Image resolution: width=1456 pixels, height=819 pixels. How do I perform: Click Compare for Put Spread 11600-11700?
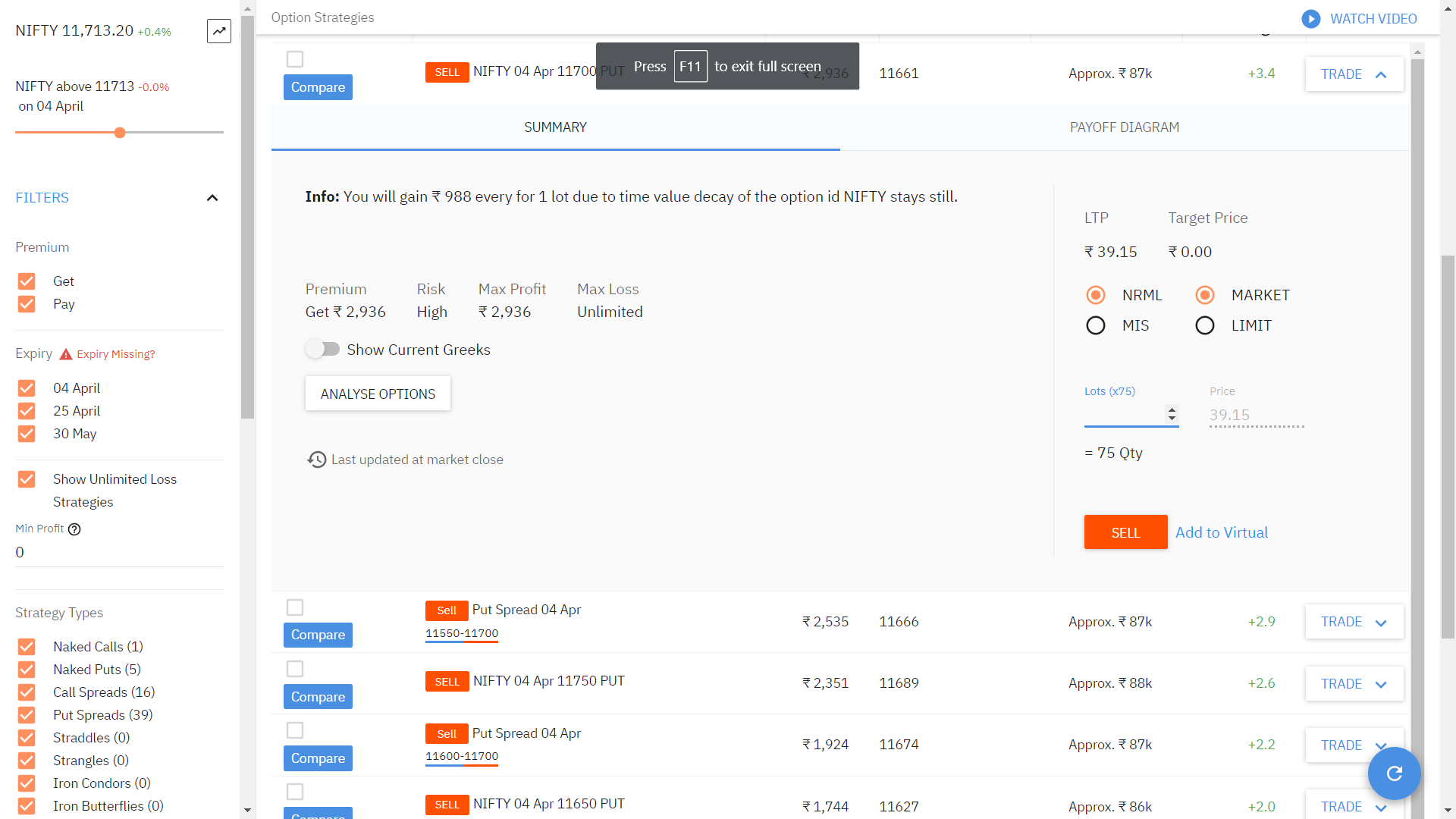coord(318,758)
